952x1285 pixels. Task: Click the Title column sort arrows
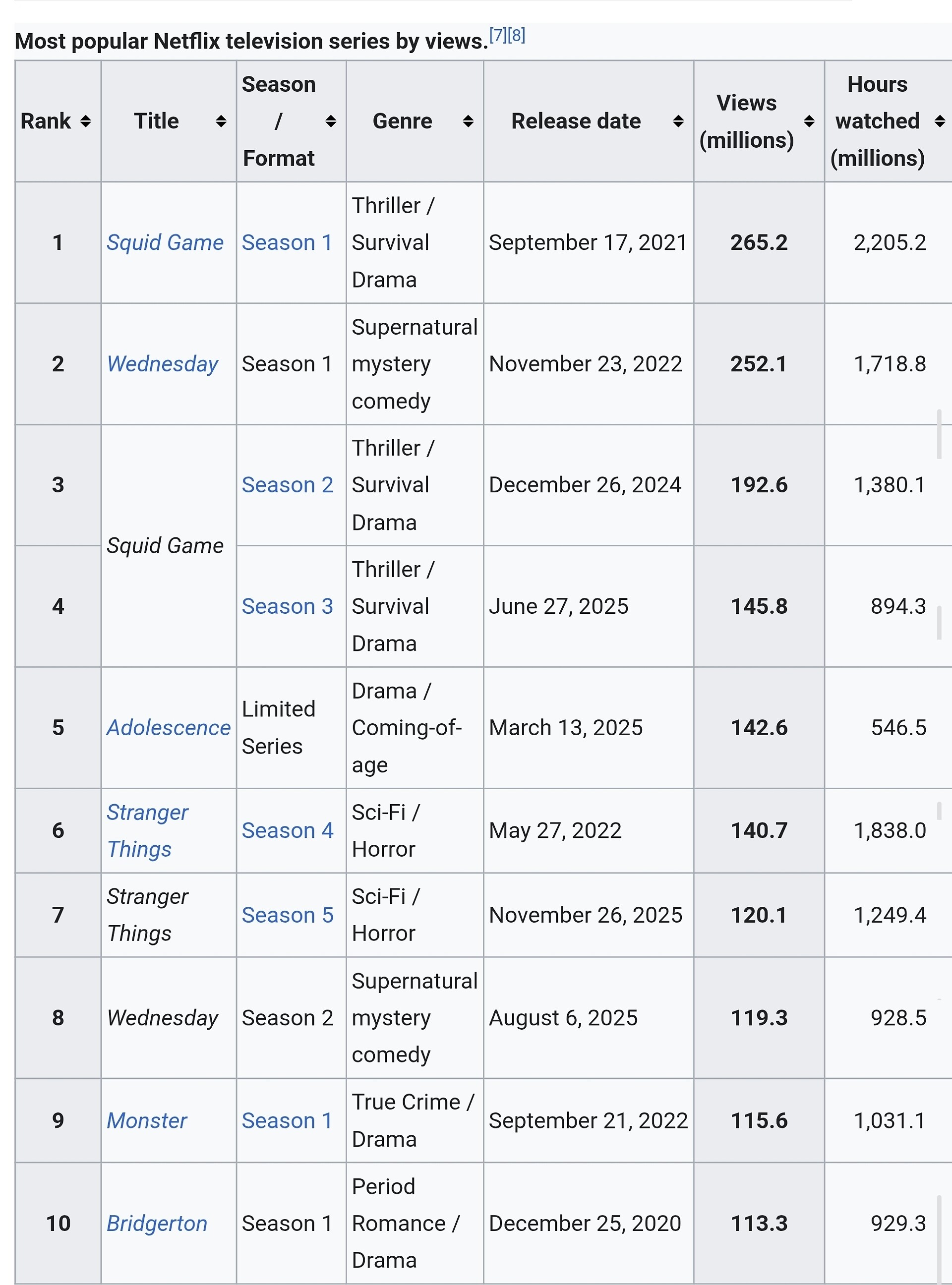(221, 121)
